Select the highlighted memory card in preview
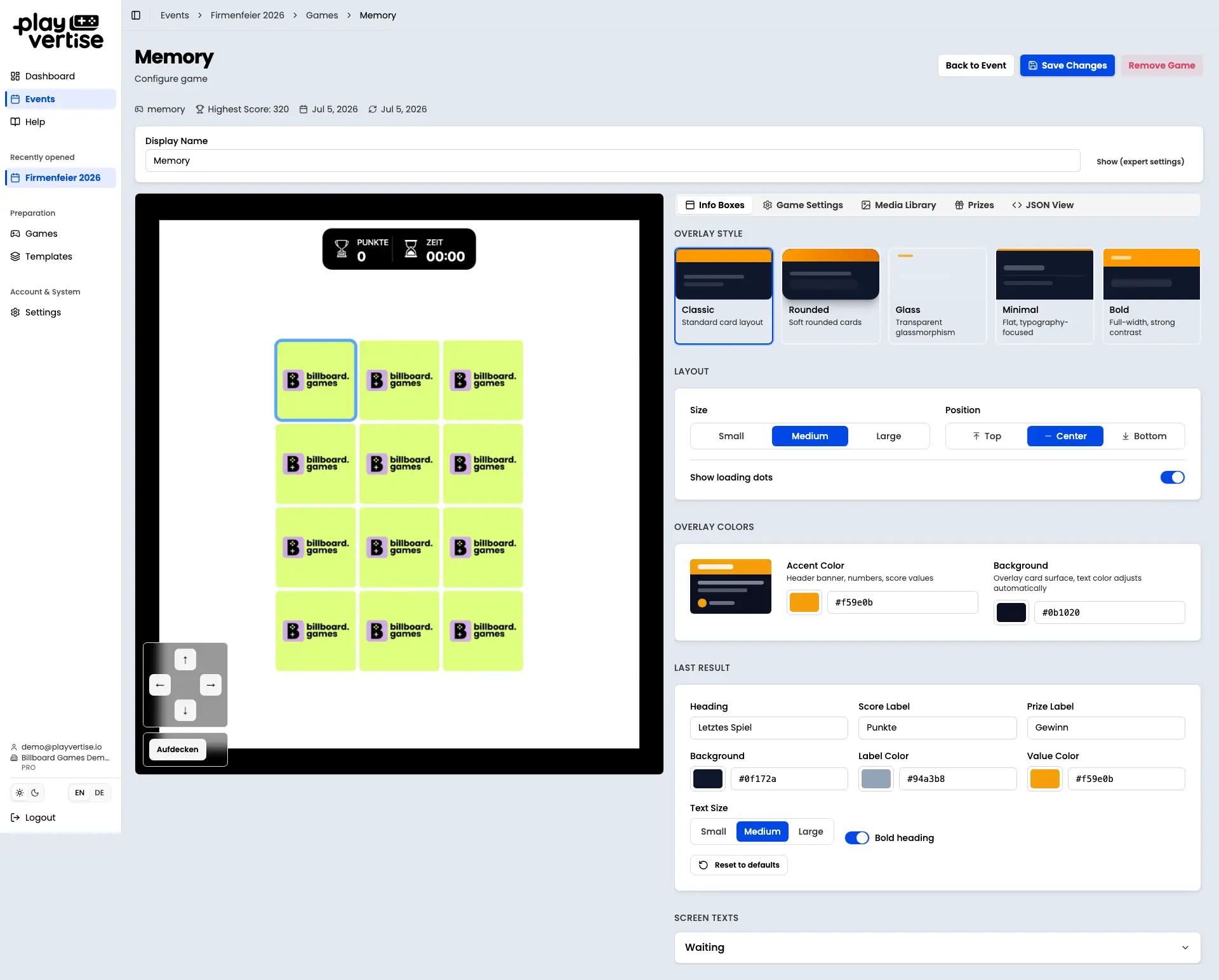The image size is (1219, 980). 316,380
